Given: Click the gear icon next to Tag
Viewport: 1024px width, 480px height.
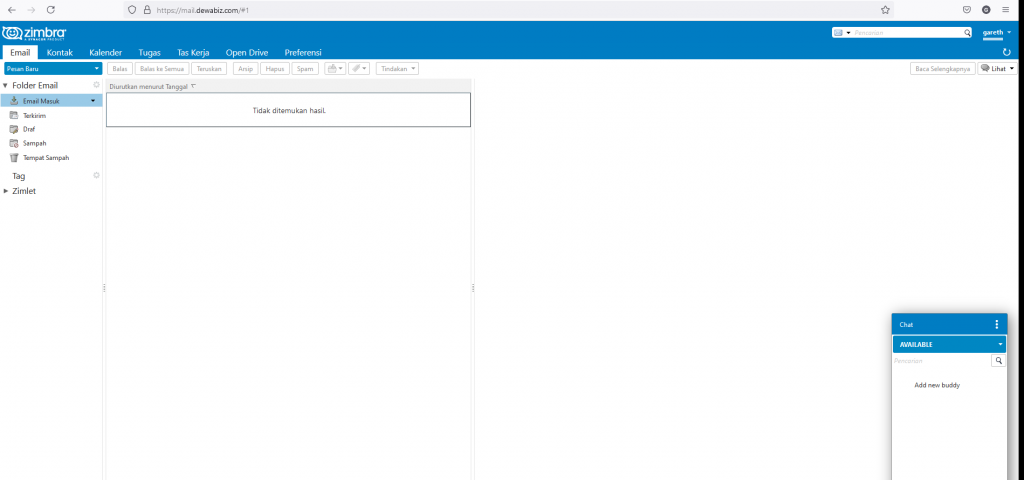Looking at the screenshot, I should point(97,175).
